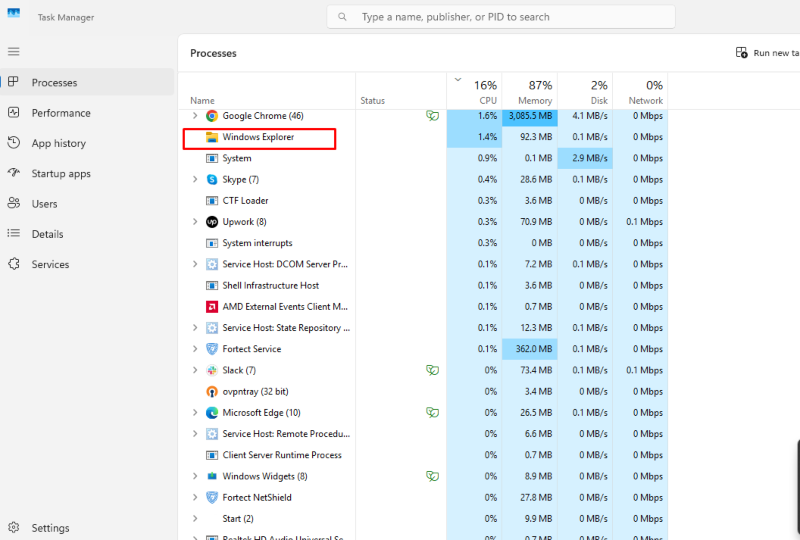Viewport: 800px width, 540px height.
Task: Click the Service Host: DCOM gear icon
Action: (212, 264)
